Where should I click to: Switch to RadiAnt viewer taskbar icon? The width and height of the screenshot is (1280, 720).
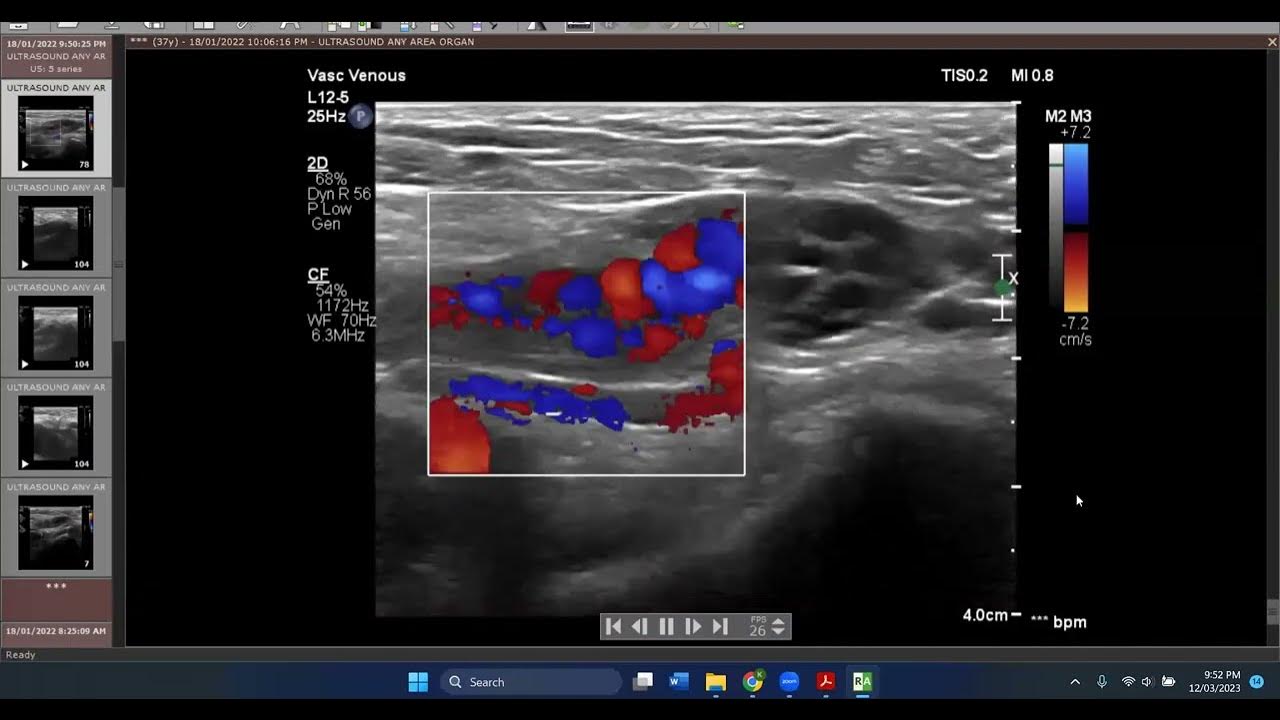coord(862,682)
